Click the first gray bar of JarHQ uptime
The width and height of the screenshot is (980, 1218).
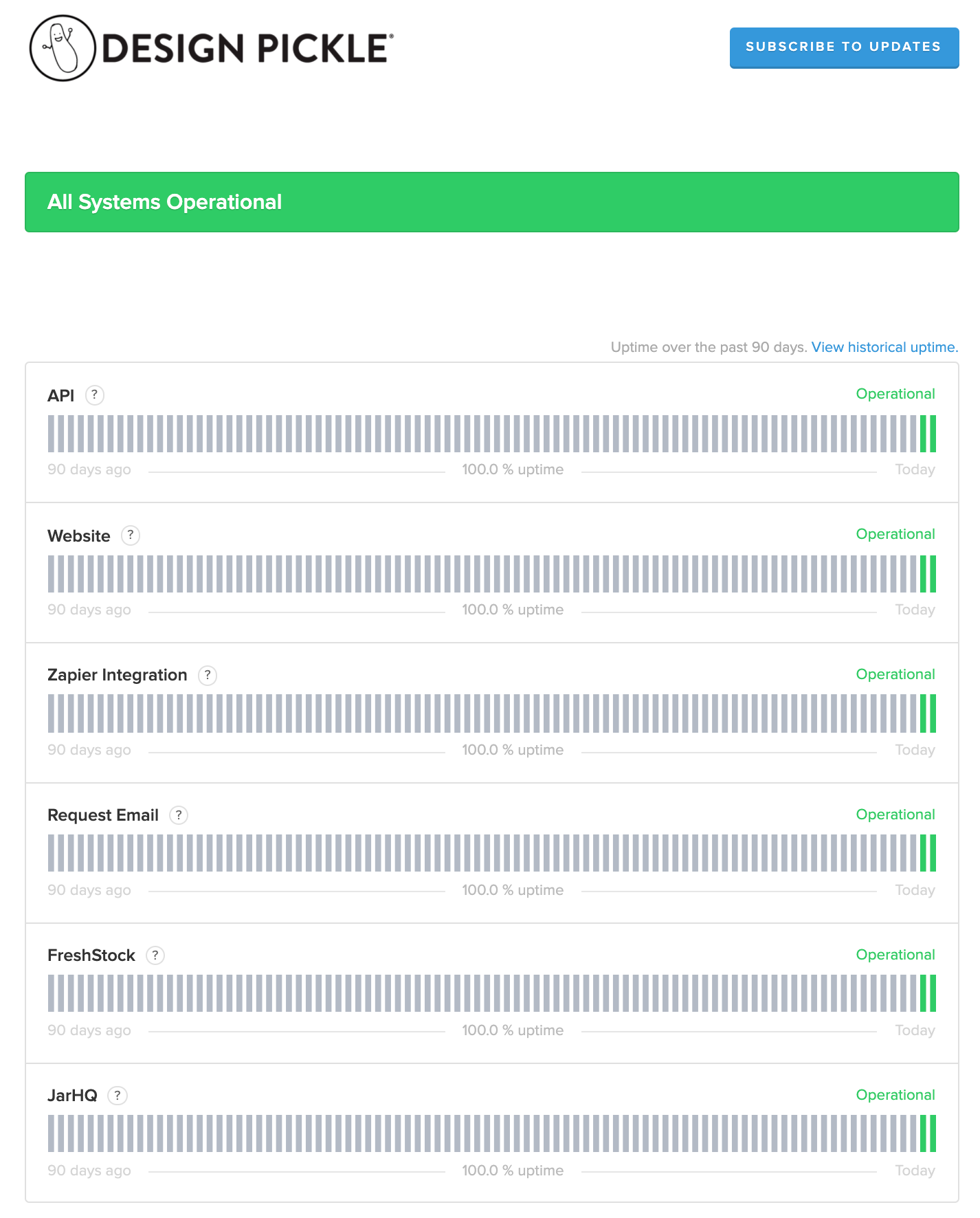[x=51, y=1133]
